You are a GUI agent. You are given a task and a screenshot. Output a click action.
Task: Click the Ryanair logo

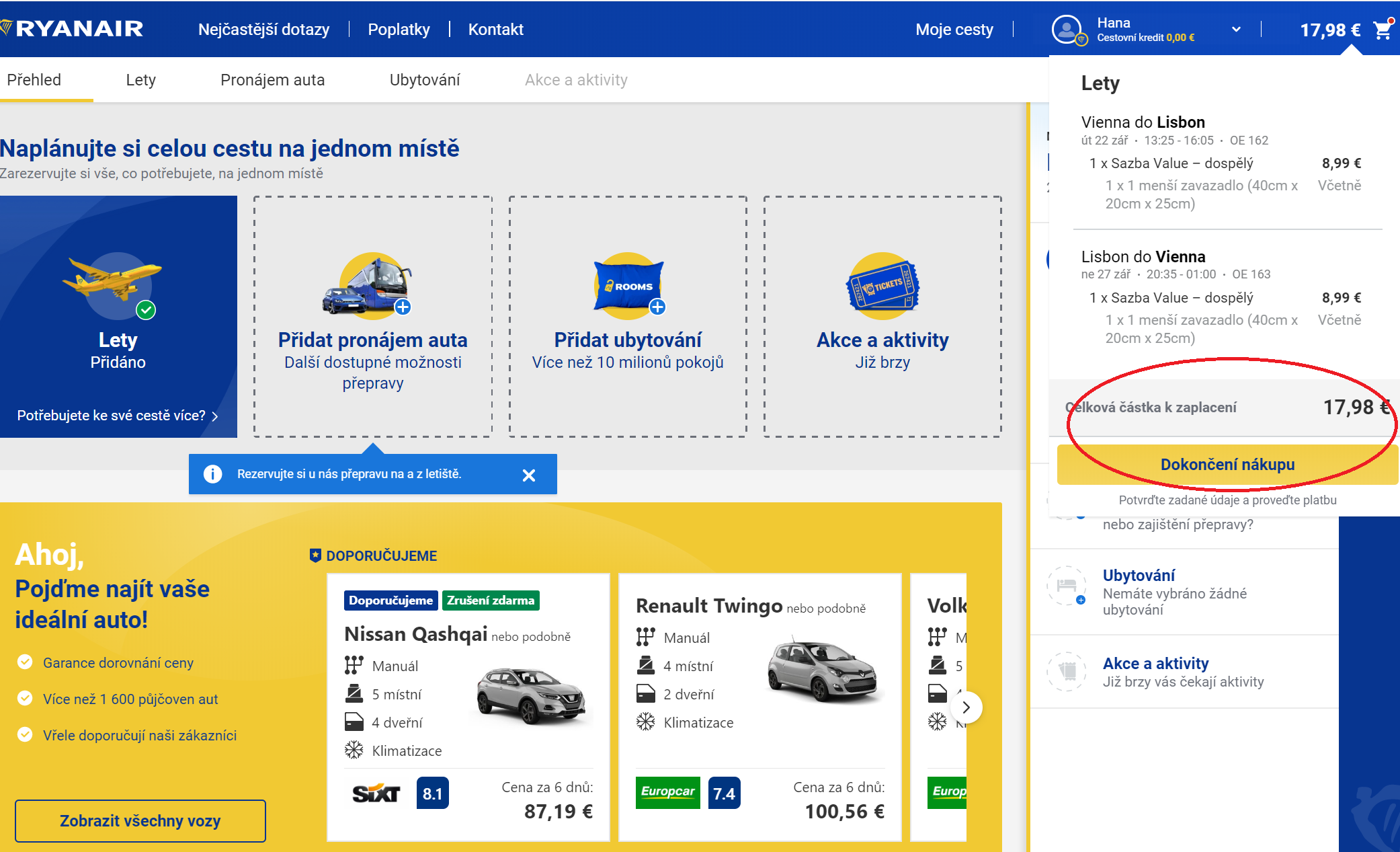tap(72, 29)
